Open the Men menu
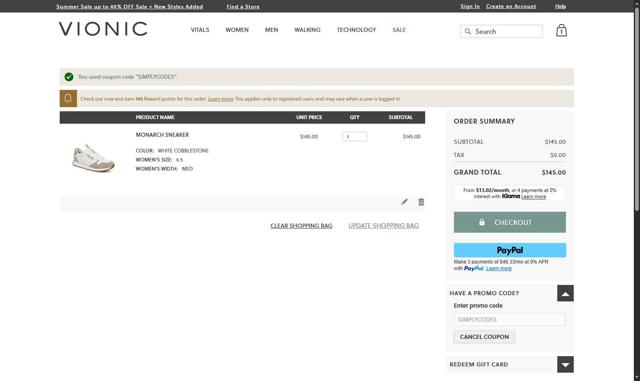This screenshot has height=381, width=640. click(271, 30)
